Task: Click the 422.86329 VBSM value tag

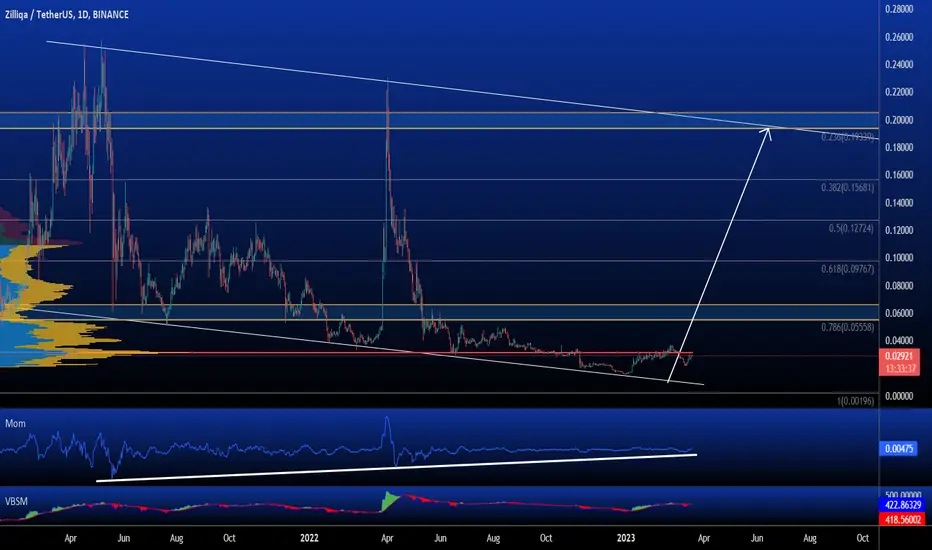Action: (902, 505)
